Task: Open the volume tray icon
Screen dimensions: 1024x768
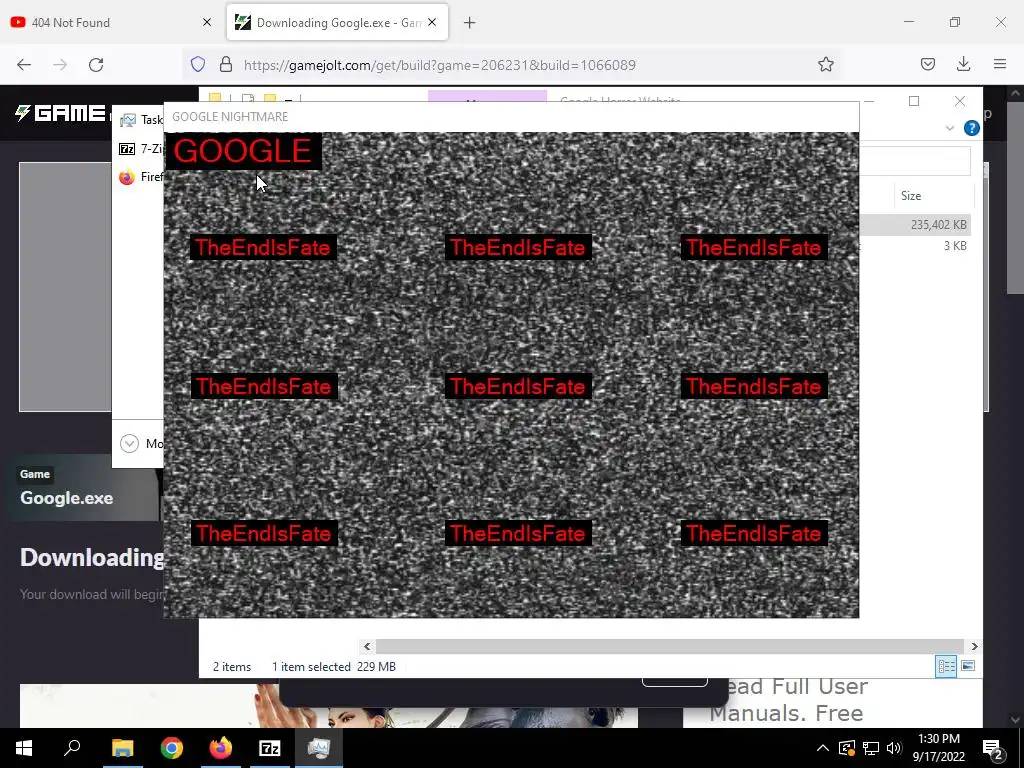Action: [x=893, y=748]
